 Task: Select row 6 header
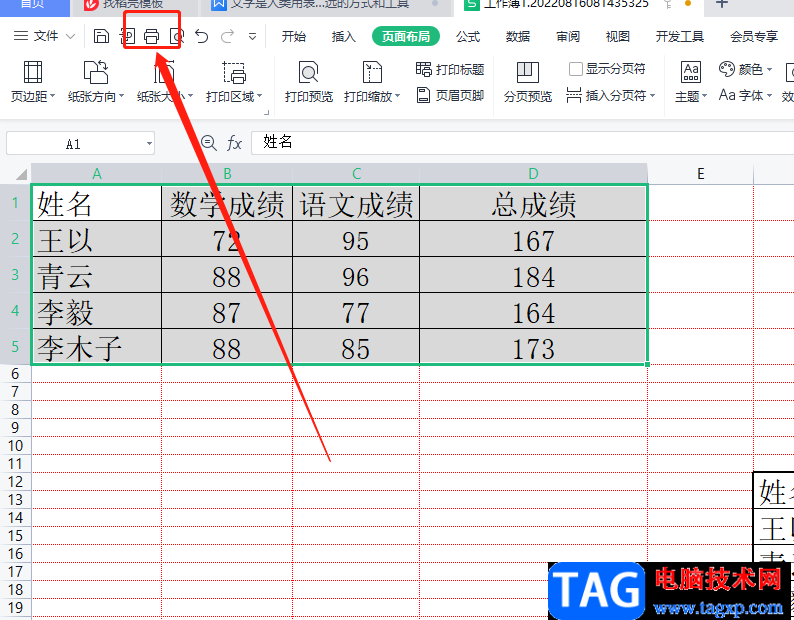tap(15, 374)
